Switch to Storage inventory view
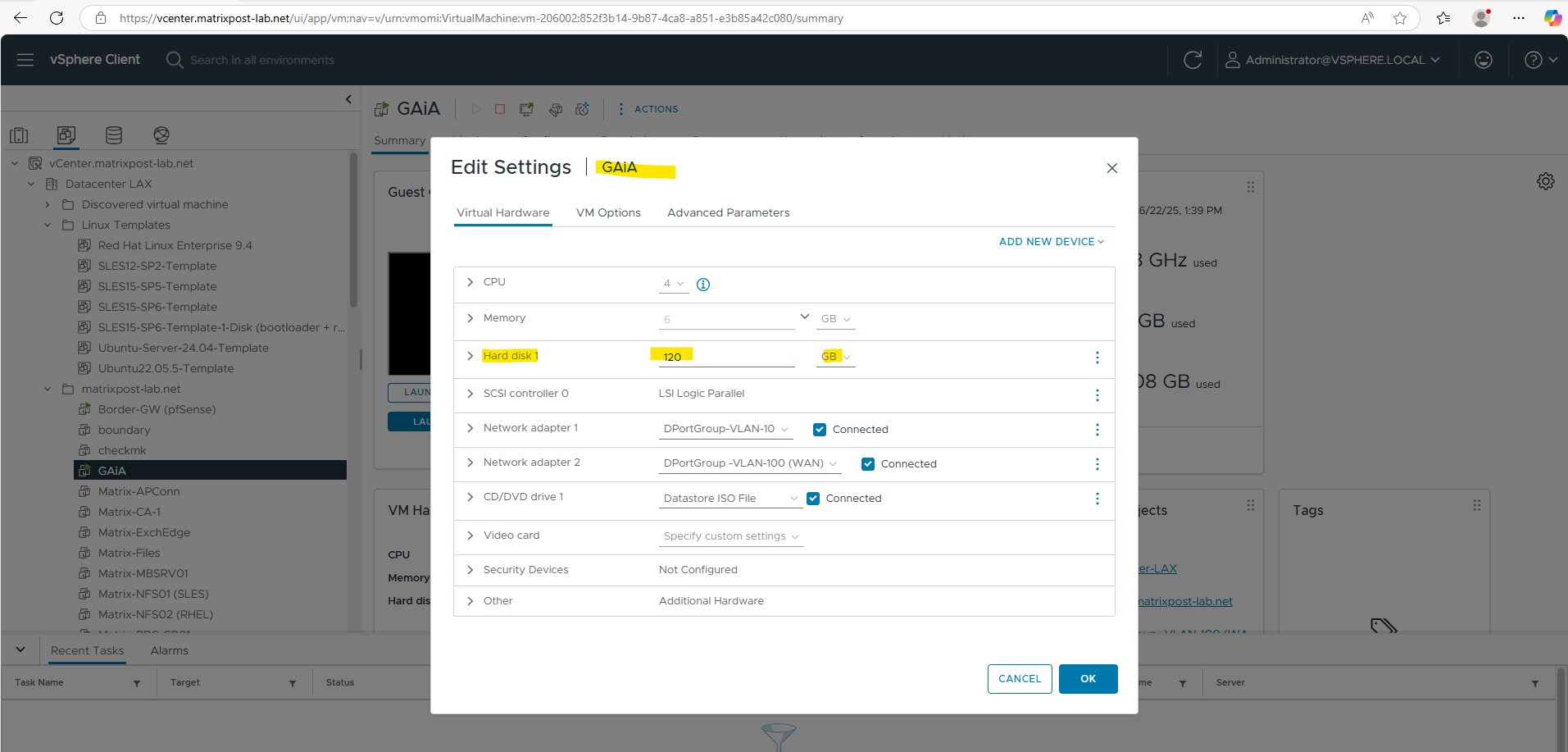The width and height of the screenshot is (1568, 752). [114, 135]
